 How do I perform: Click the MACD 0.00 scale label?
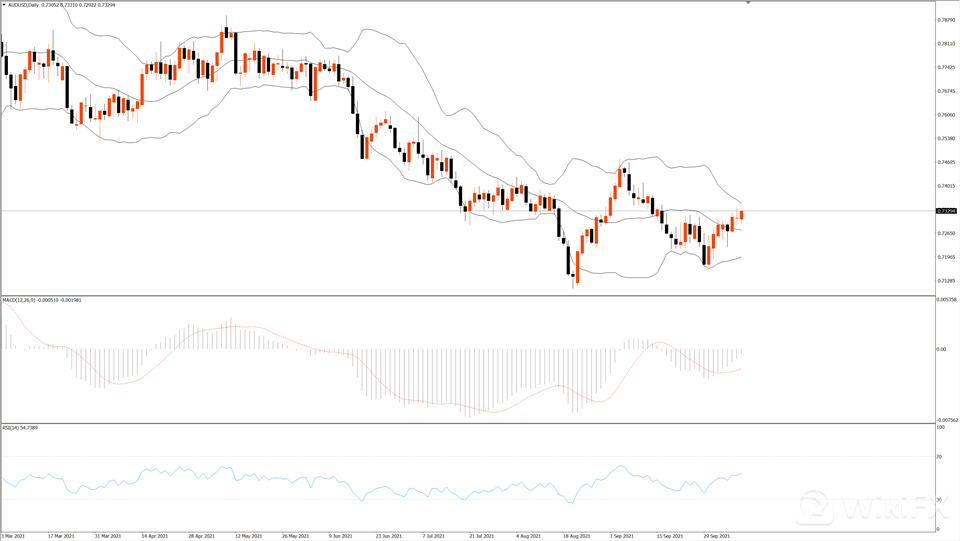click(941, 349)
